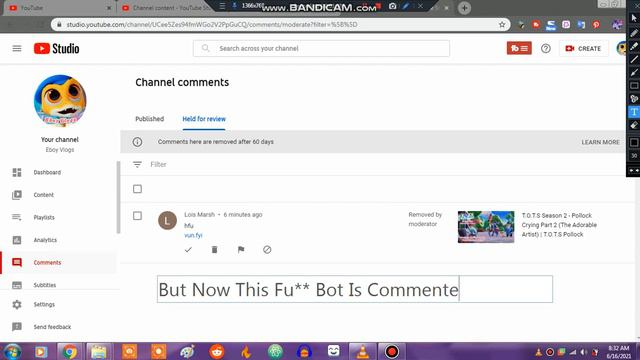The width and height of the screenshot is (640, 360).
Task: Select the Bandicam rectangle tool
Action: (x=633, y=86)
